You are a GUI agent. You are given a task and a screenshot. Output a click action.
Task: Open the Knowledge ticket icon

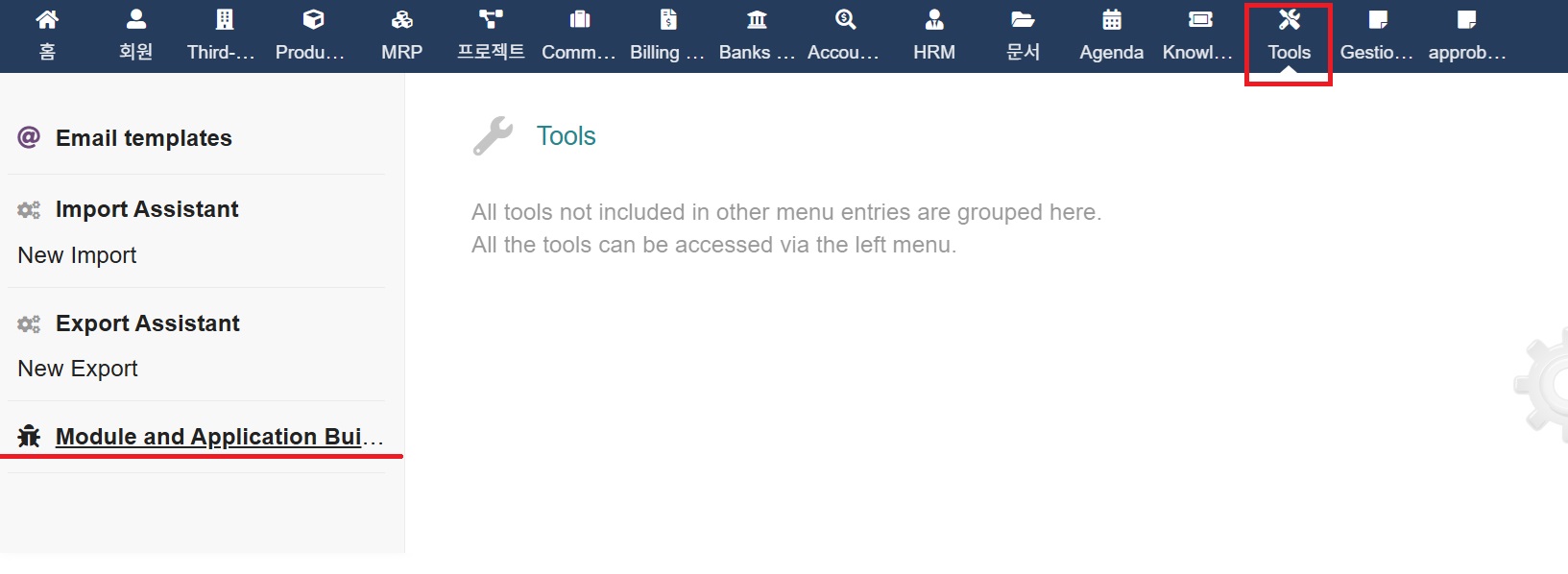[1200, 20]
